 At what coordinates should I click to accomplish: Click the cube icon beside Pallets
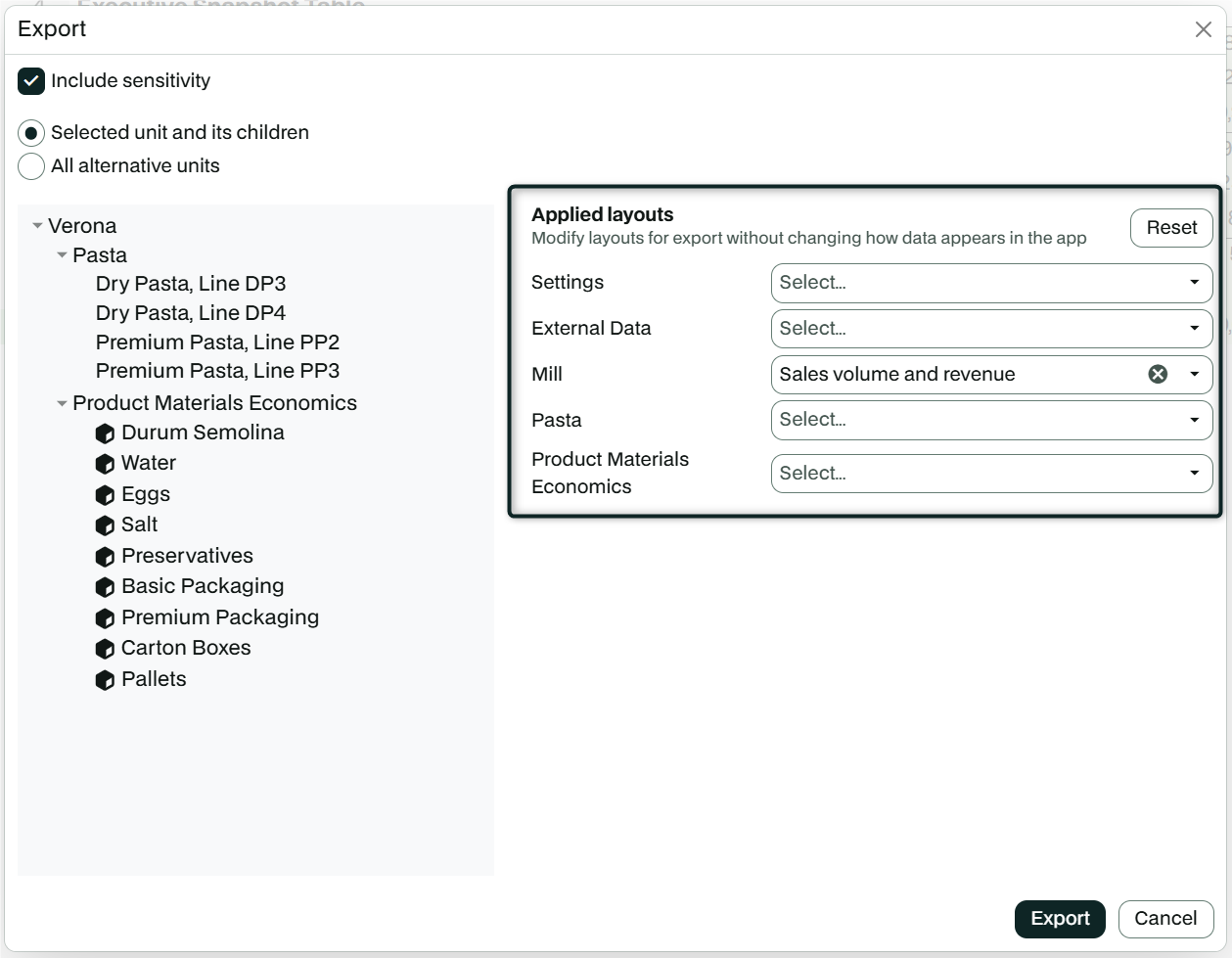pos(105,680)
